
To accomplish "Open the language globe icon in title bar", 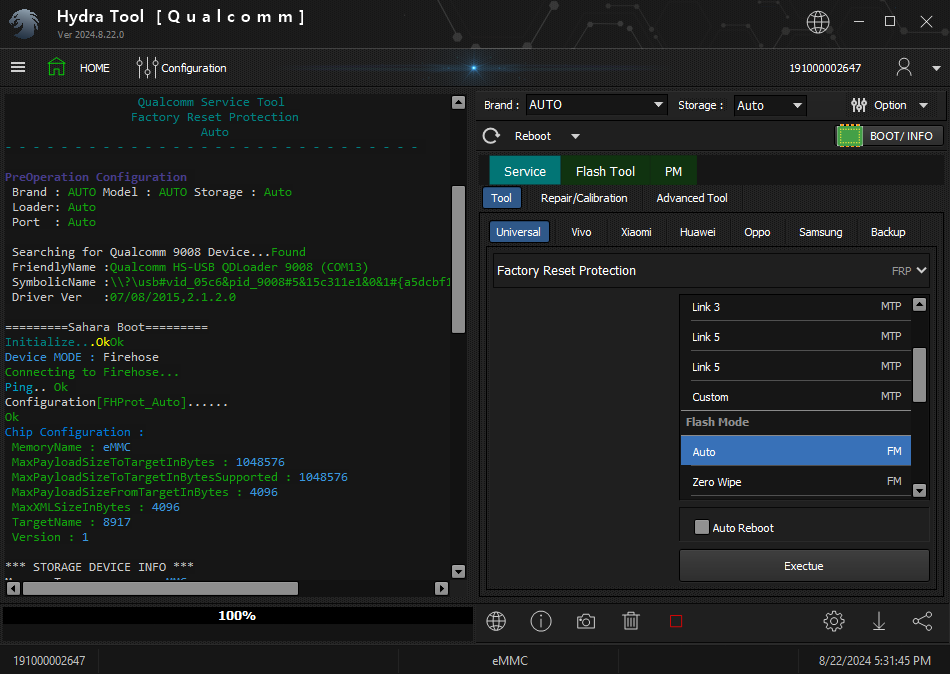I will [x=818, y=22].
